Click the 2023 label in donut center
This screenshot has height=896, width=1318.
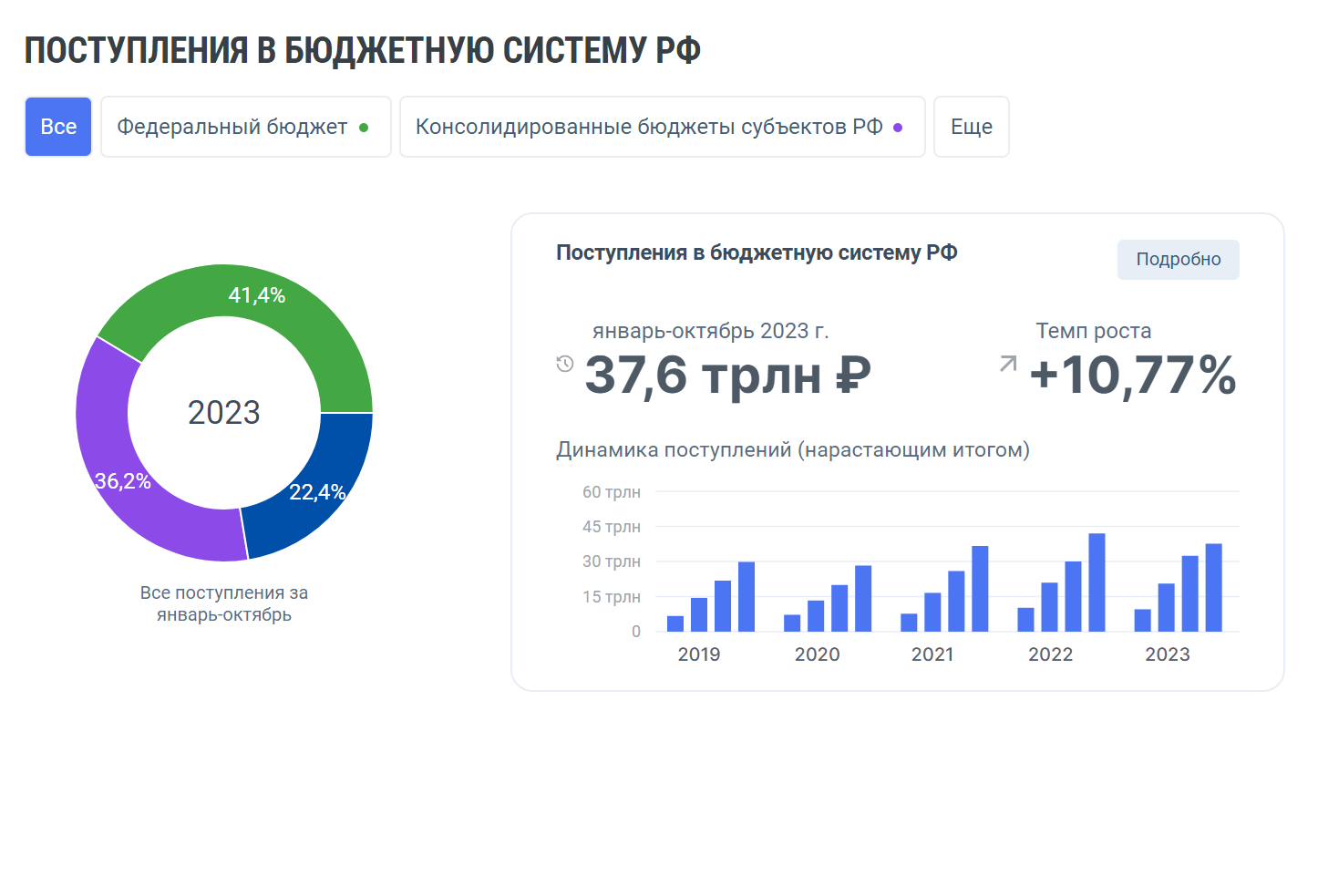coord(224,413)
